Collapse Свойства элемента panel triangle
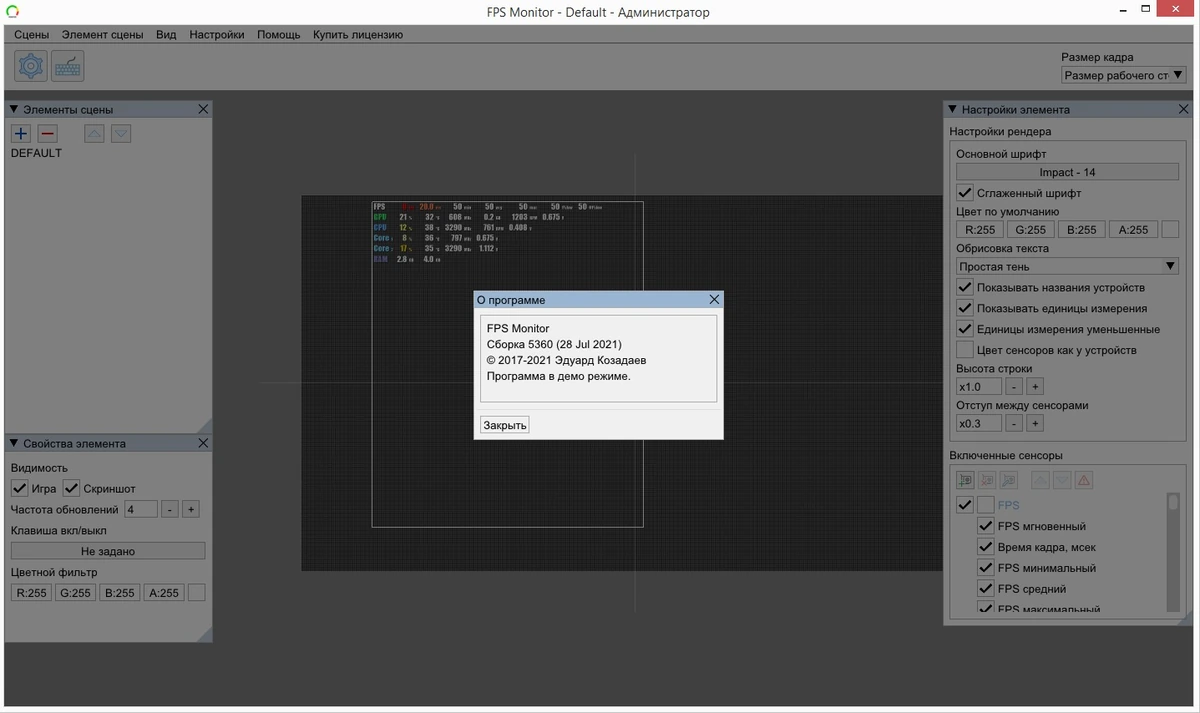This screenshot has height=713, width=1200. coord(14,443)
